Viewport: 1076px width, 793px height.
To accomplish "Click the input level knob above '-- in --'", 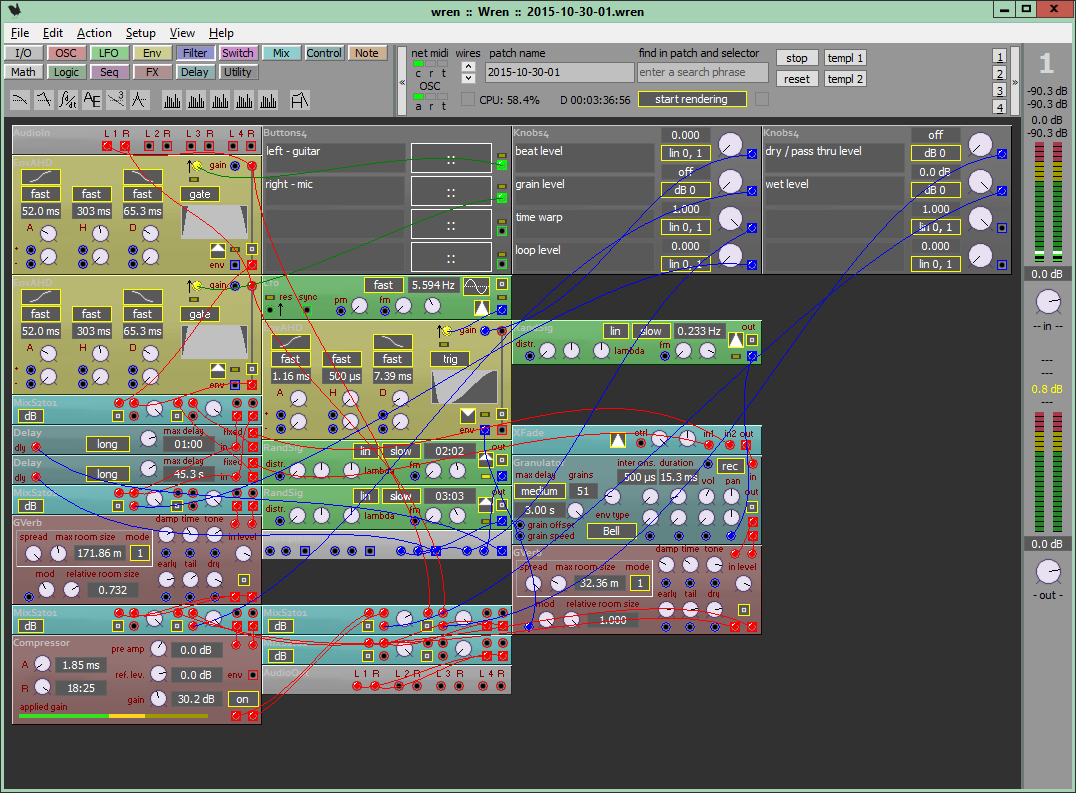I will click(1048, 302).
